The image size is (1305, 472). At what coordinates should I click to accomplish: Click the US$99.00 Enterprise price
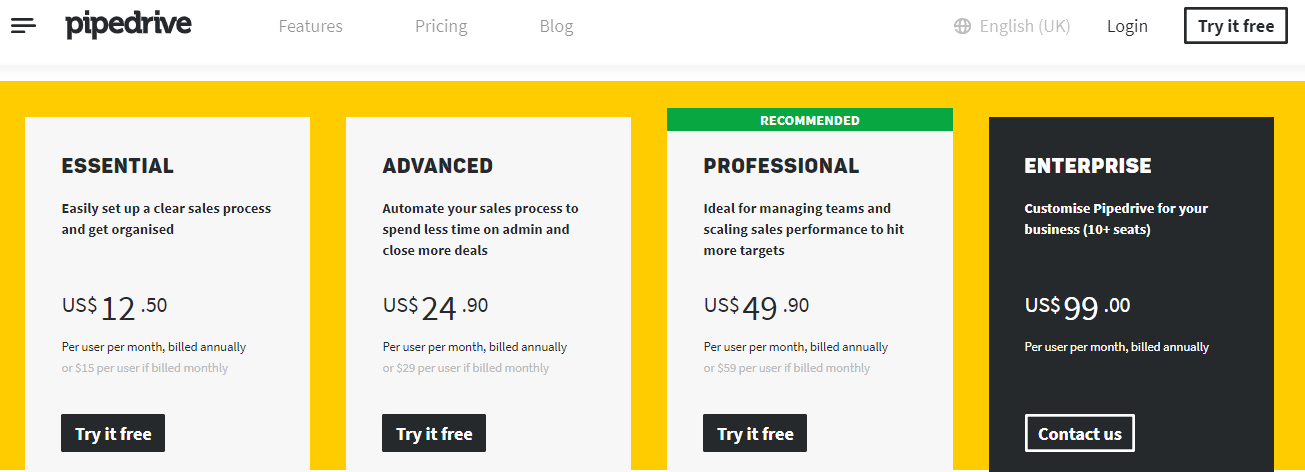pyautogui.click(x=1078, y=307)
